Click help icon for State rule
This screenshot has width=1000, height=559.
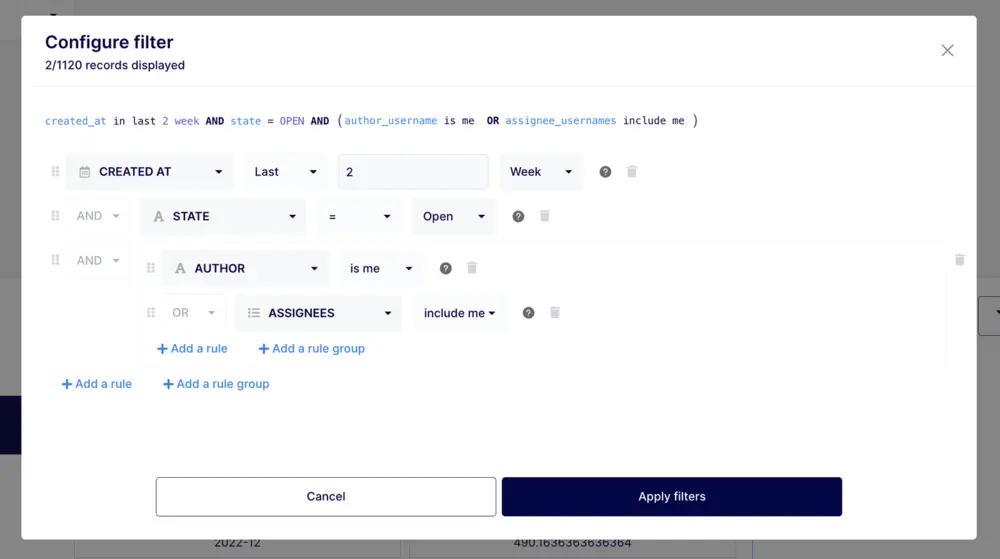[x=518, y=216]
